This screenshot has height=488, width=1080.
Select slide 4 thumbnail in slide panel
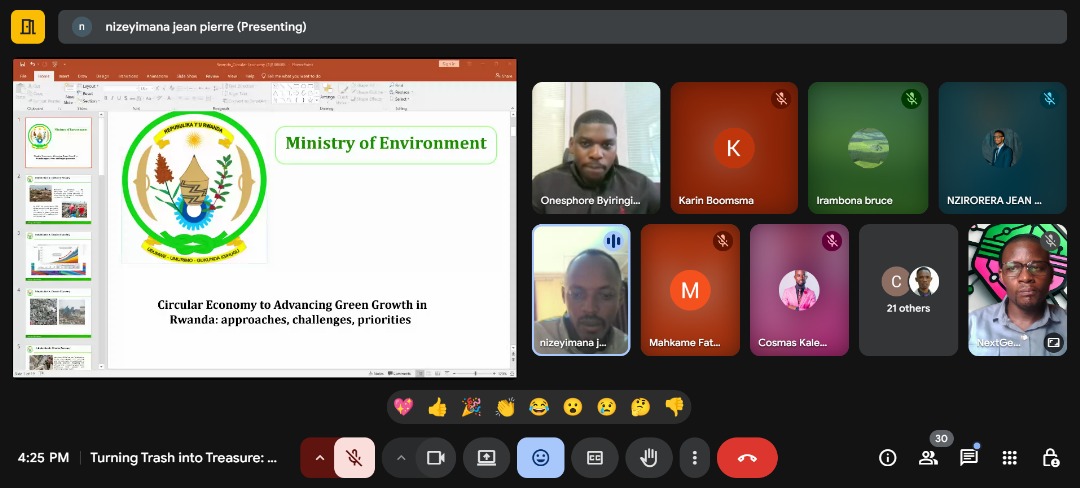pyautogui.click(x=59, y=312)
